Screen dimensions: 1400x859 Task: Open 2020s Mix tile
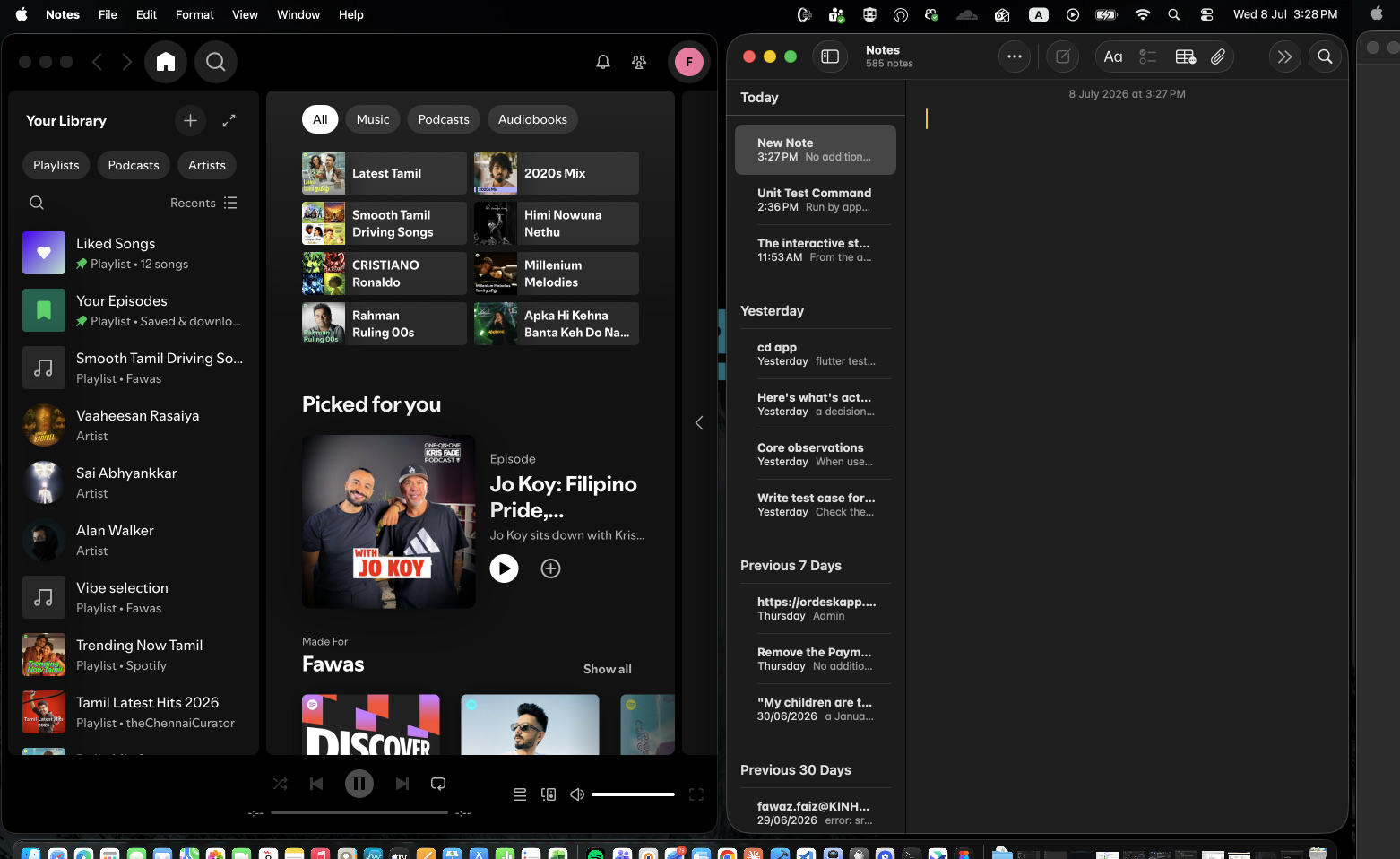coord(557,173)
